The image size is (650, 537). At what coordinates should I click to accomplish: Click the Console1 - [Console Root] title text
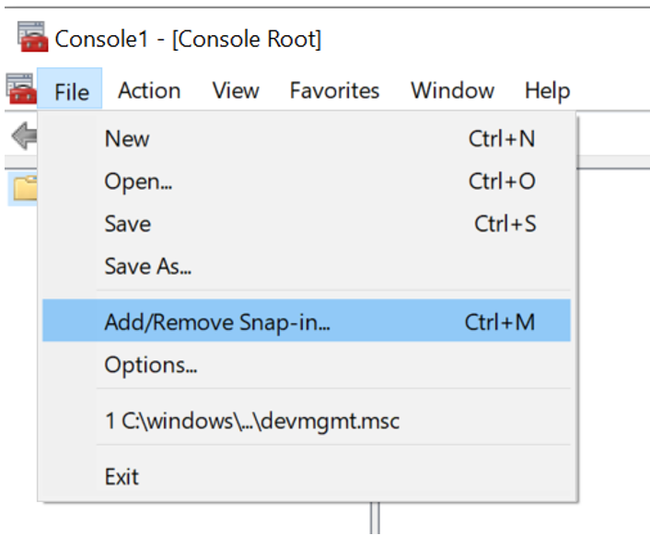coord(188,39)
